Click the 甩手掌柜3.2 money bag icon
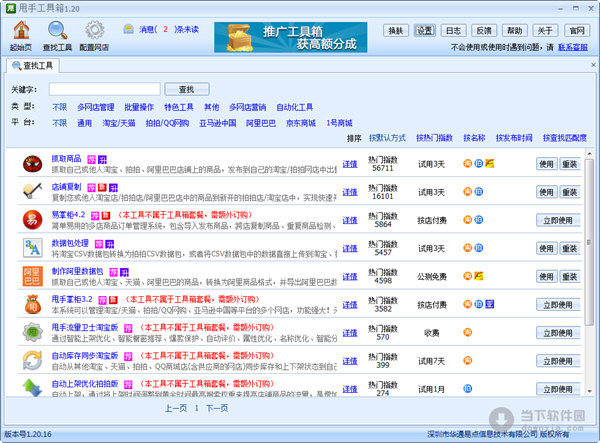 click(33, 305)
